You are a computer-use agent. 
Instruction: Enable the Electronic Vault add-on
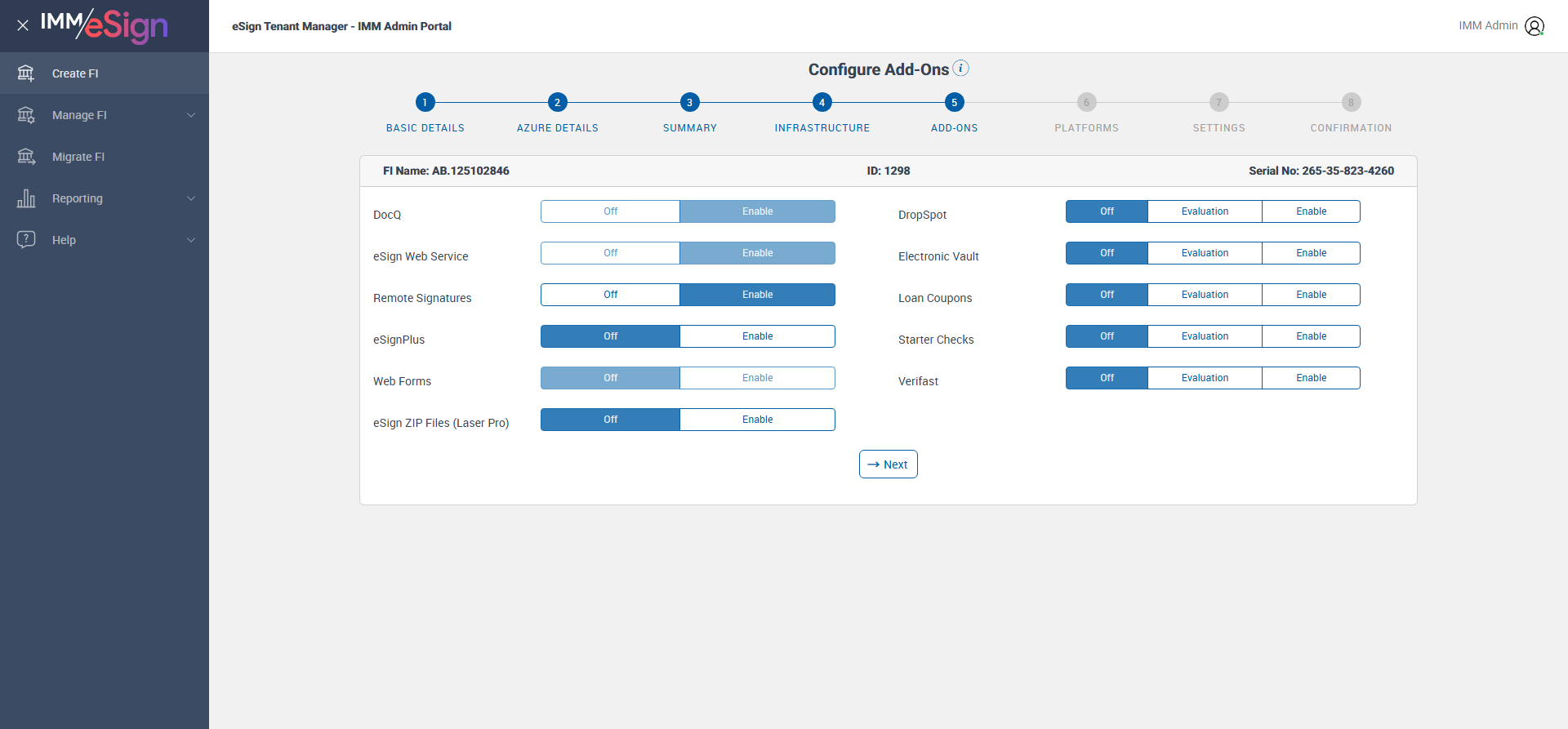tap(1311, 253)
